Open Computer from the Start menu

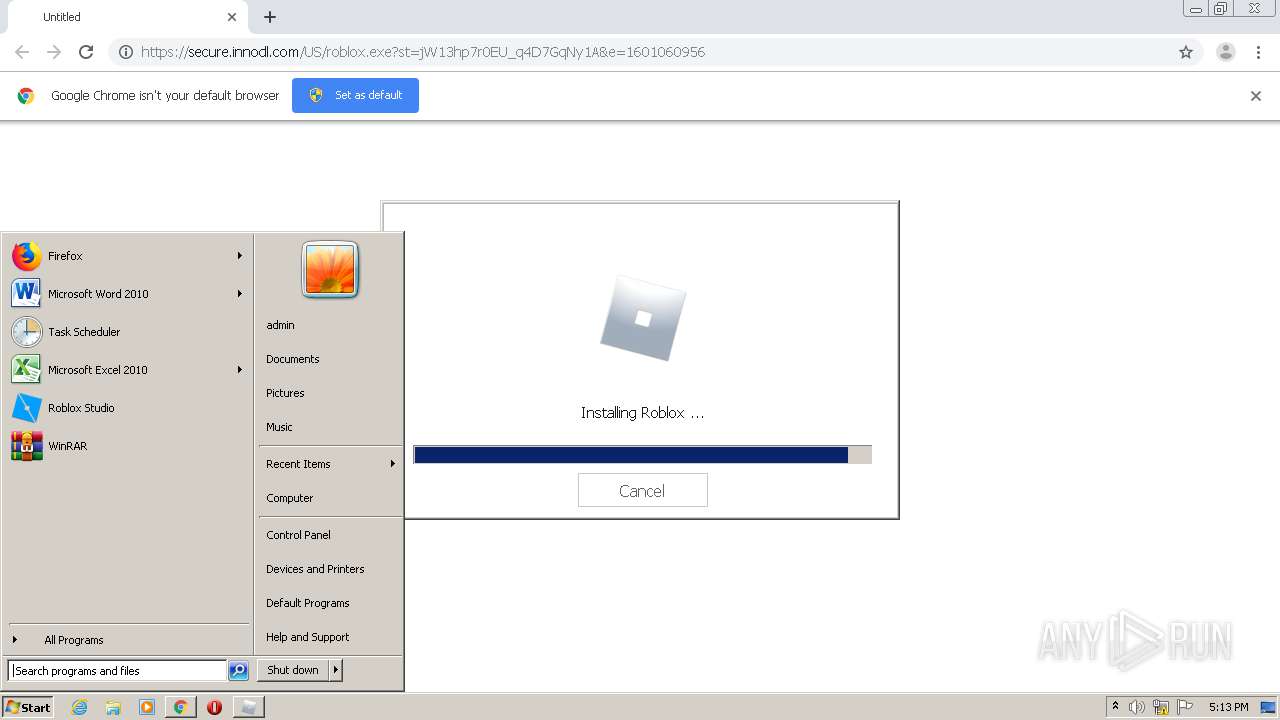click(290, 498)
